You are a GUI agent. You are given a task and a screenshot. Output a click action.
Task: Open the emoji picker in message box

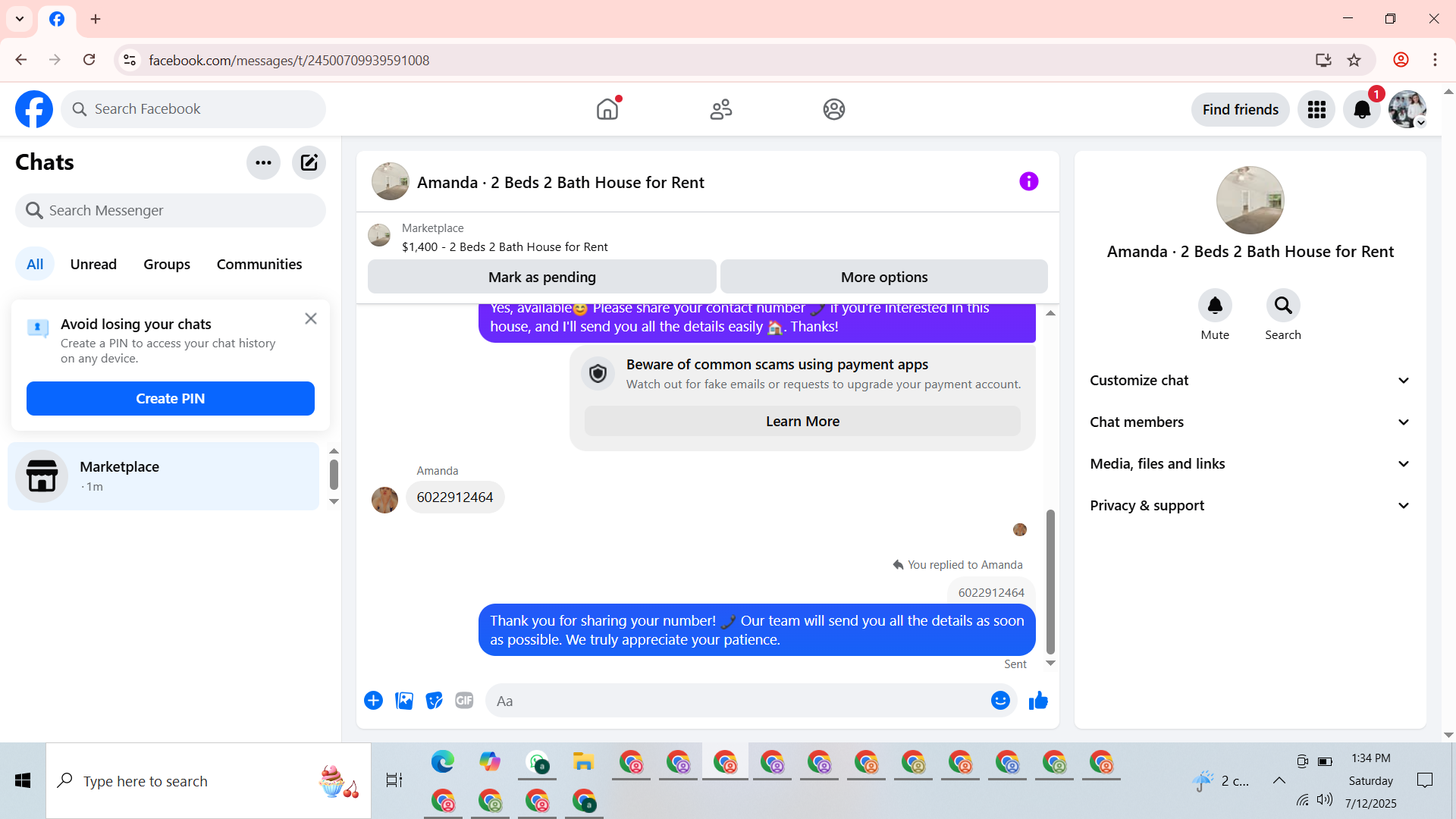(x=1000, y=701)
